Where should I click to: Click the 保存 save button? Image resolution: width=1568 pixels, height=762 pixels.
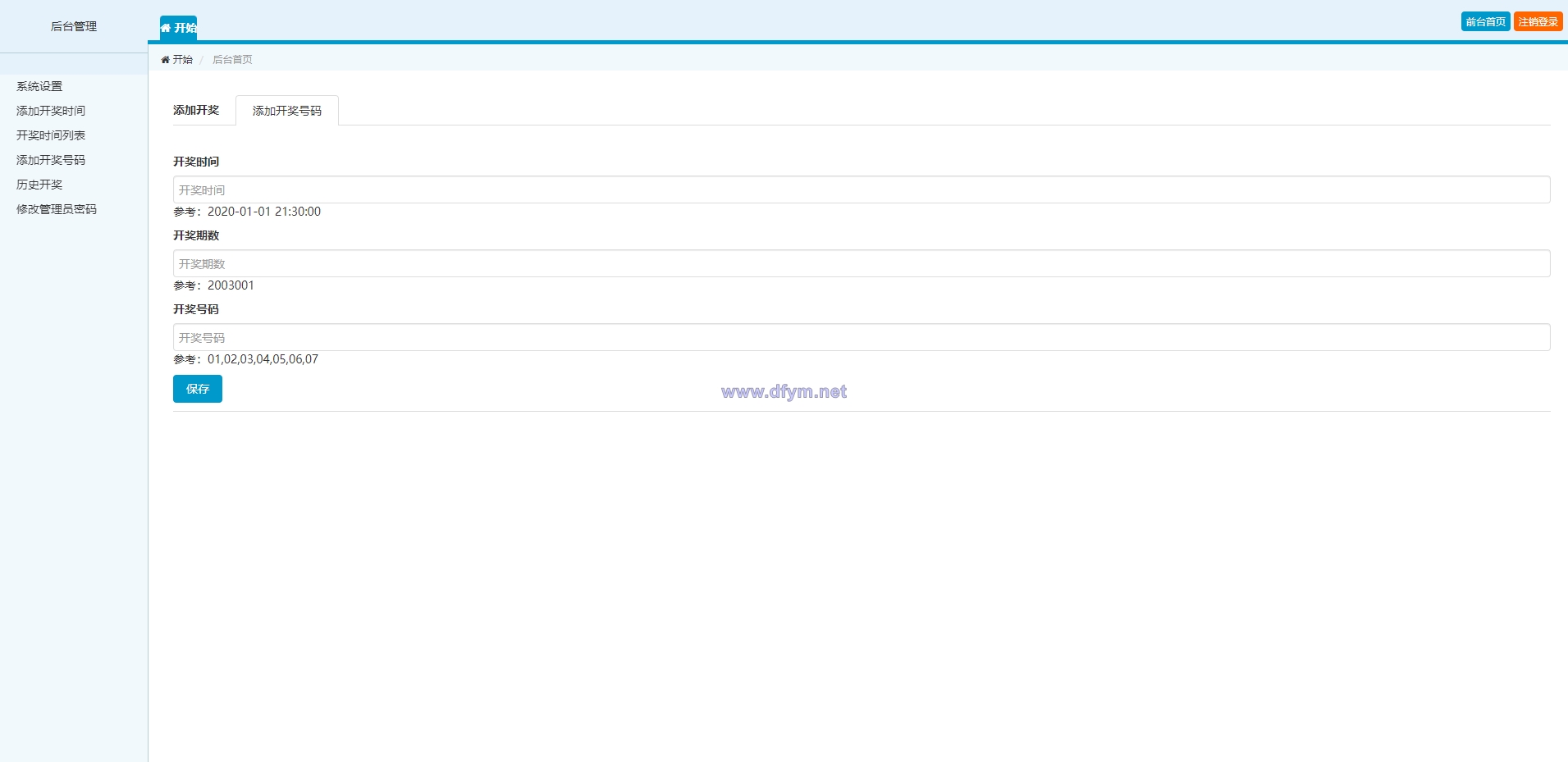click(x=198, y=389)
